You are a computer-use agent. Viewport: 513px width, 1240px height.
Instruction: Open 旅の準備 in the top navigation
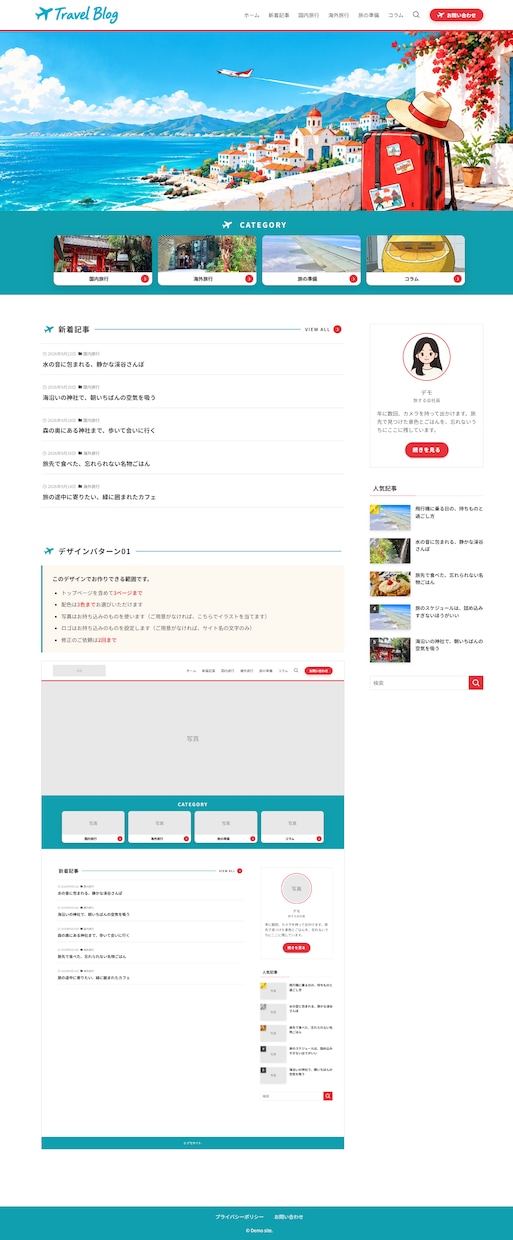click(x=369, y=15)
